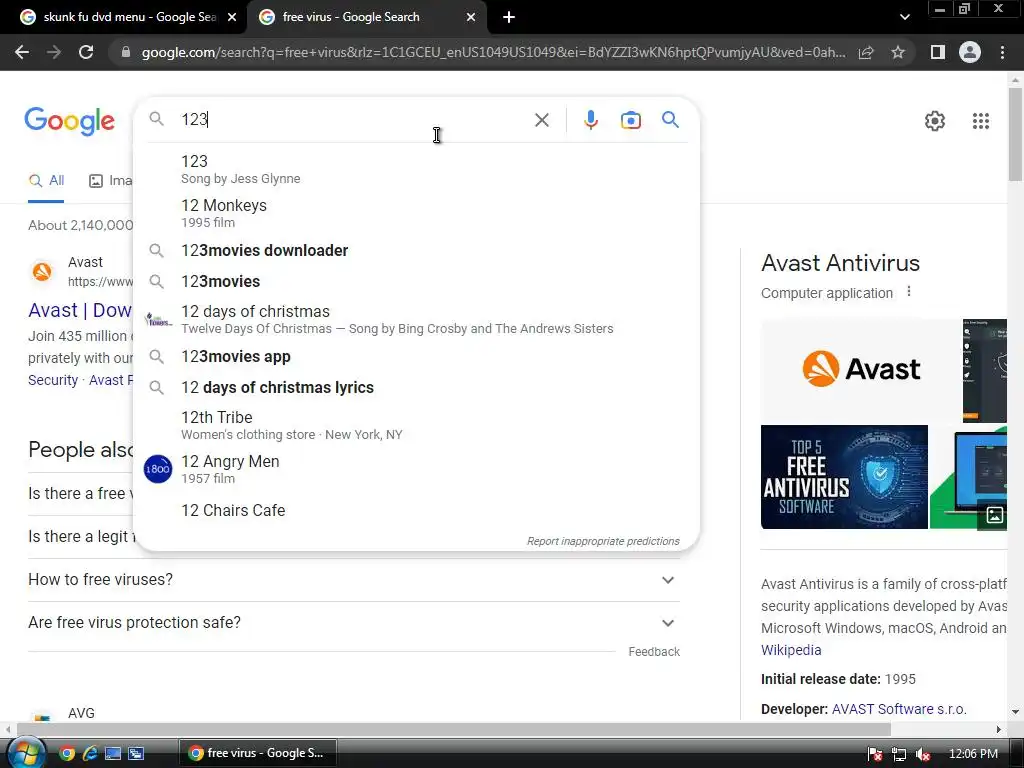
Task: Click the network tray icon
Action: pos(899,754)
